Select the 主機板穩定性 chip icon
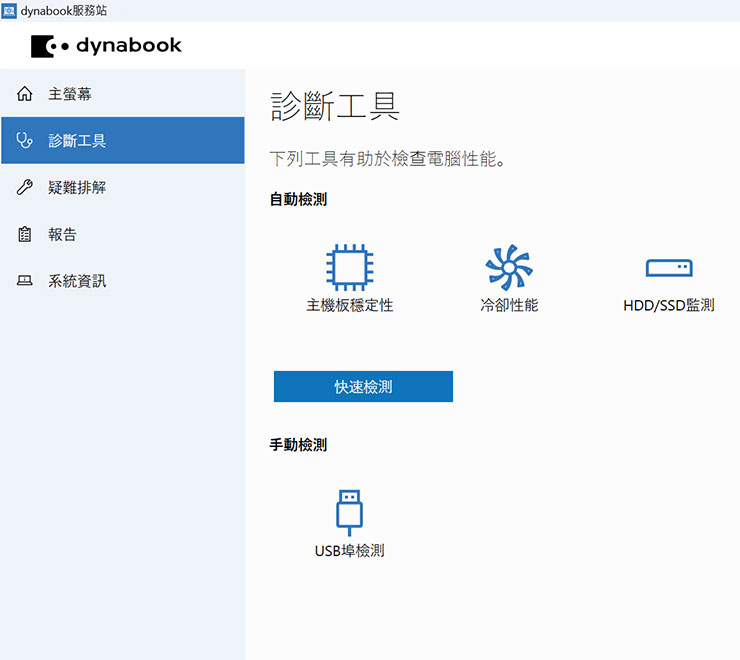Screen dimensions: 740x660 coord(350,267)
